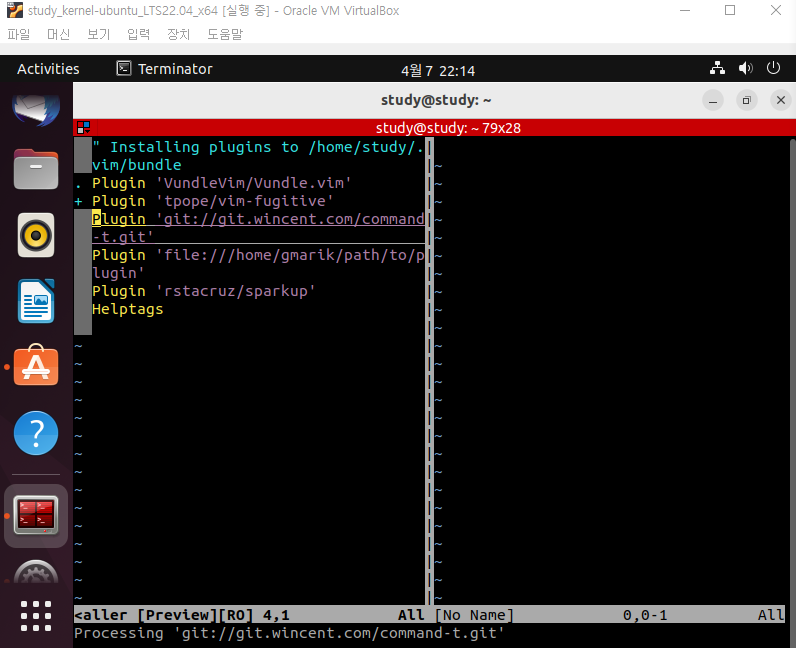Click the Terminator terminal grouping icon

[84, 127]
